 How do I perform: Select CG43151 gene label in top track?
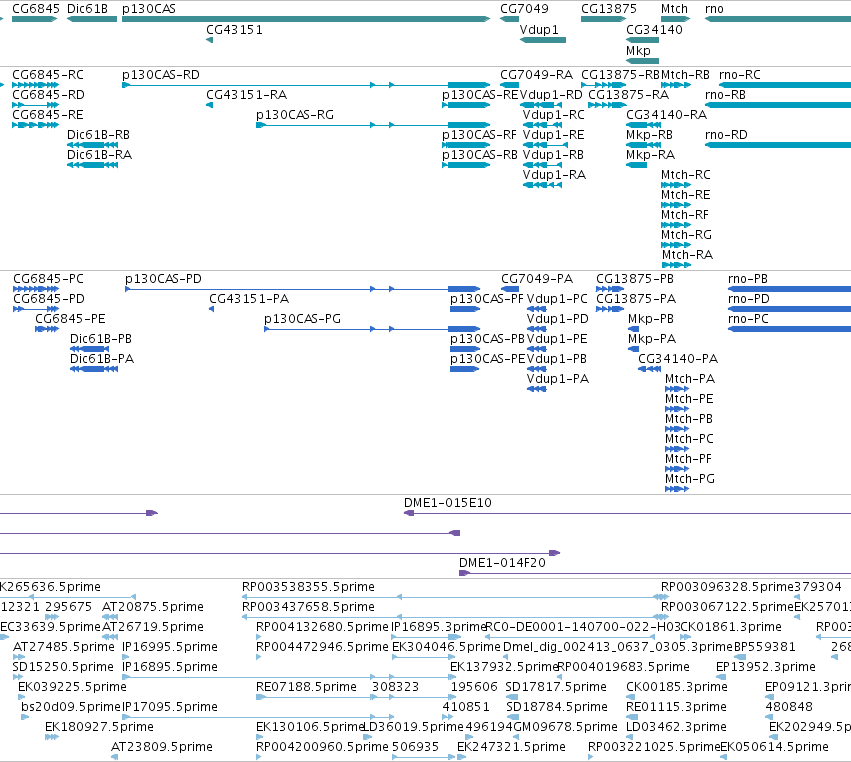(234, 30)
